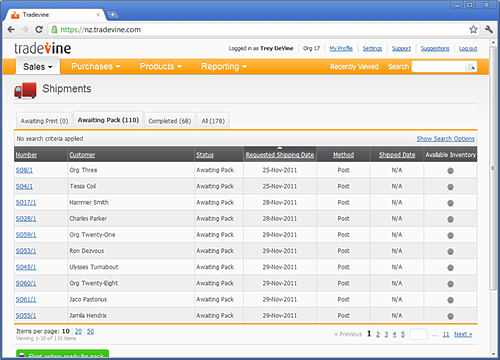Sort by Number column header
Image resolution: width=500 pixels, height=360 pixels.
click(26, 155)
